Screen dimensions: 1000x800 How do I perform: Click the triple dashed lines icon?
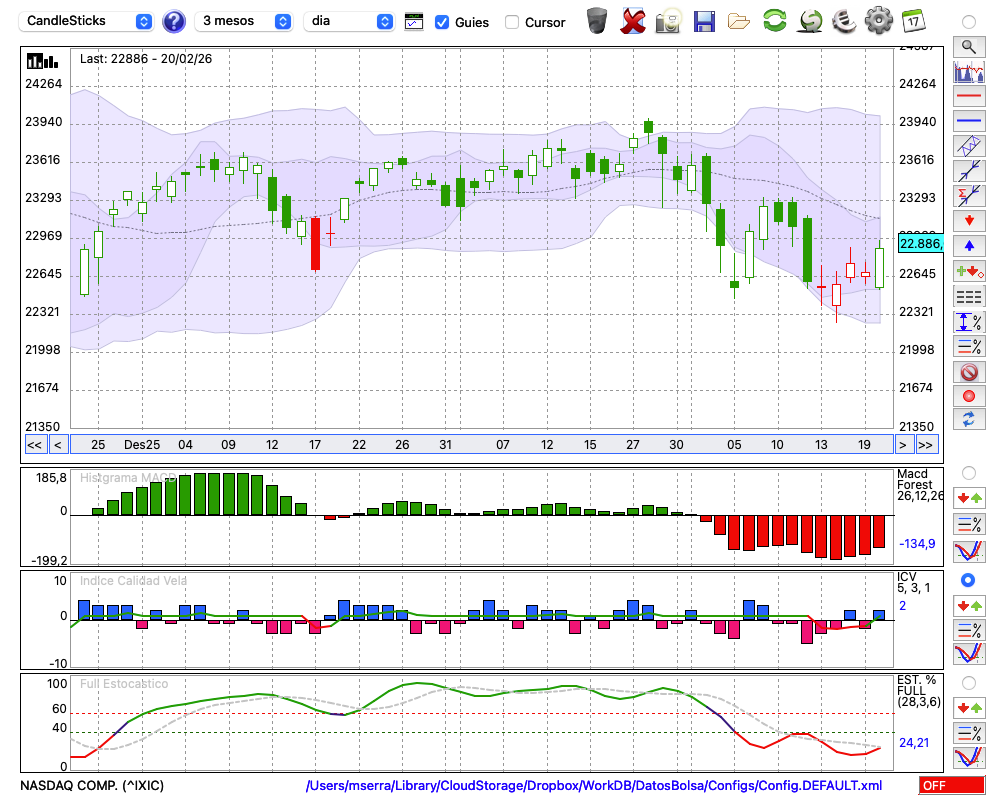pyautogui.click(x=969, y=296)
